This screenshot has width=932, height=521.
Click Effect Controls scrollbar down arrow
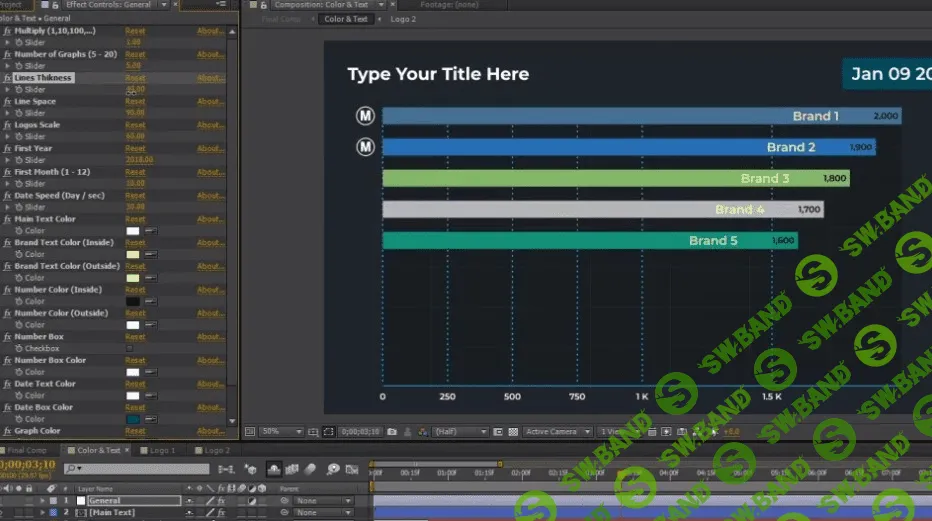point(232,421)
